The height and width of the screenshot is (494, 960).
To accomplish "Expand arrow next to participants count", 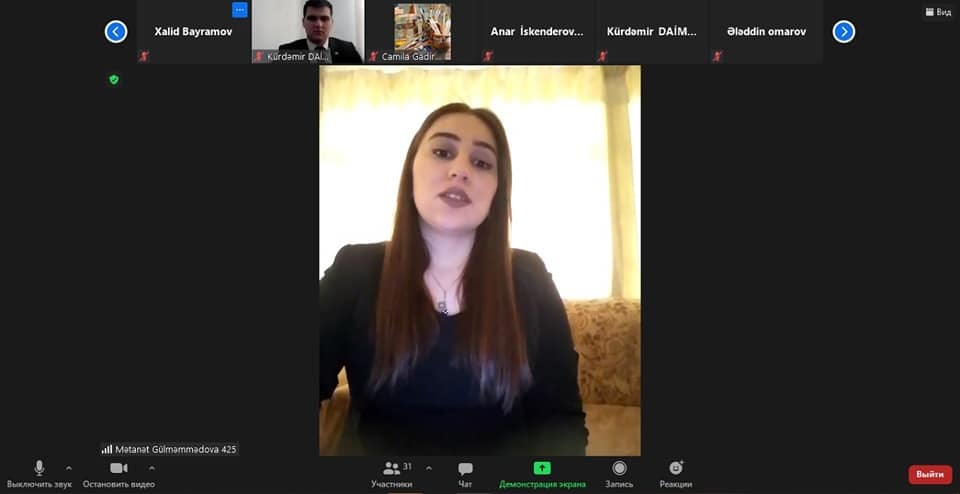I will 429,468.
